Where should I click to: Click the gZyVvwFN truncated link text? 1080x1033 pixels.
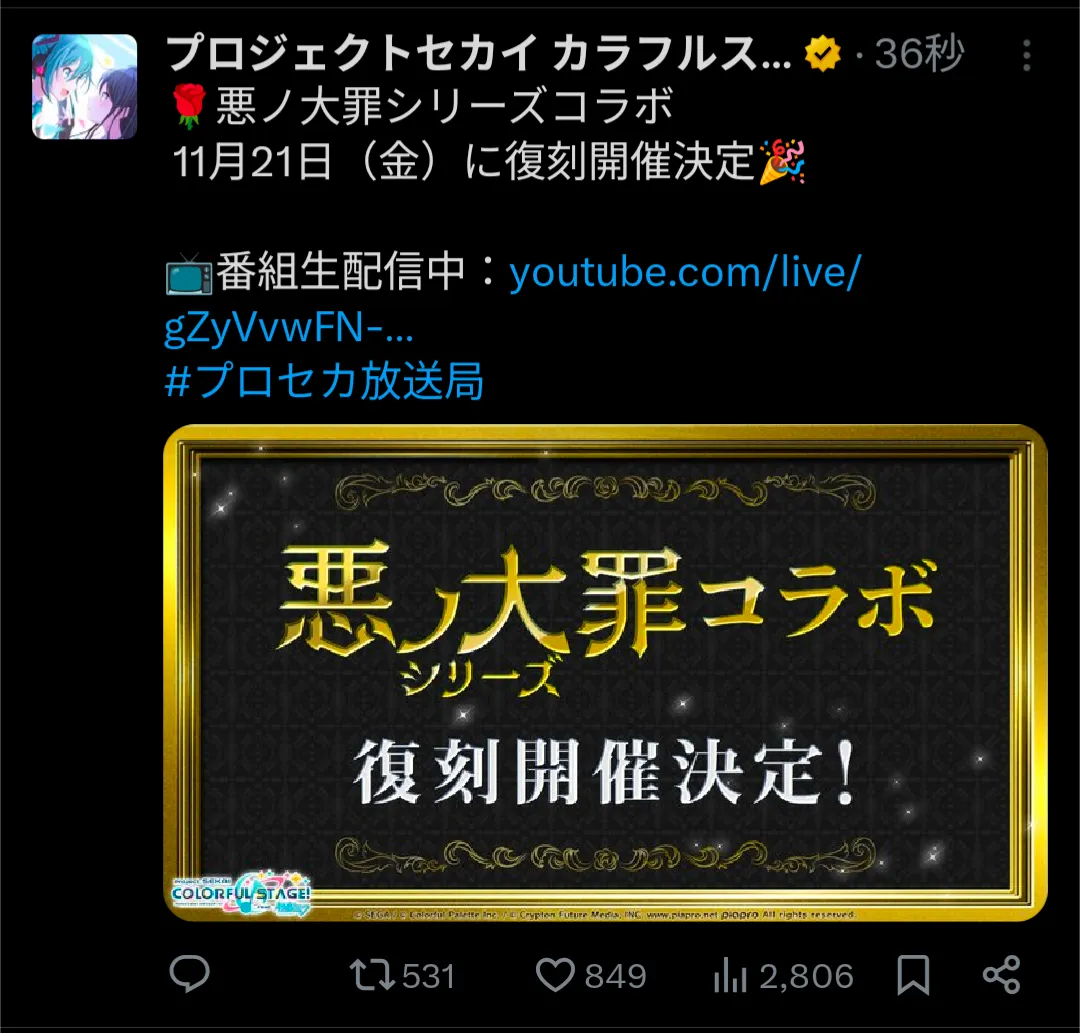point(289,327)
